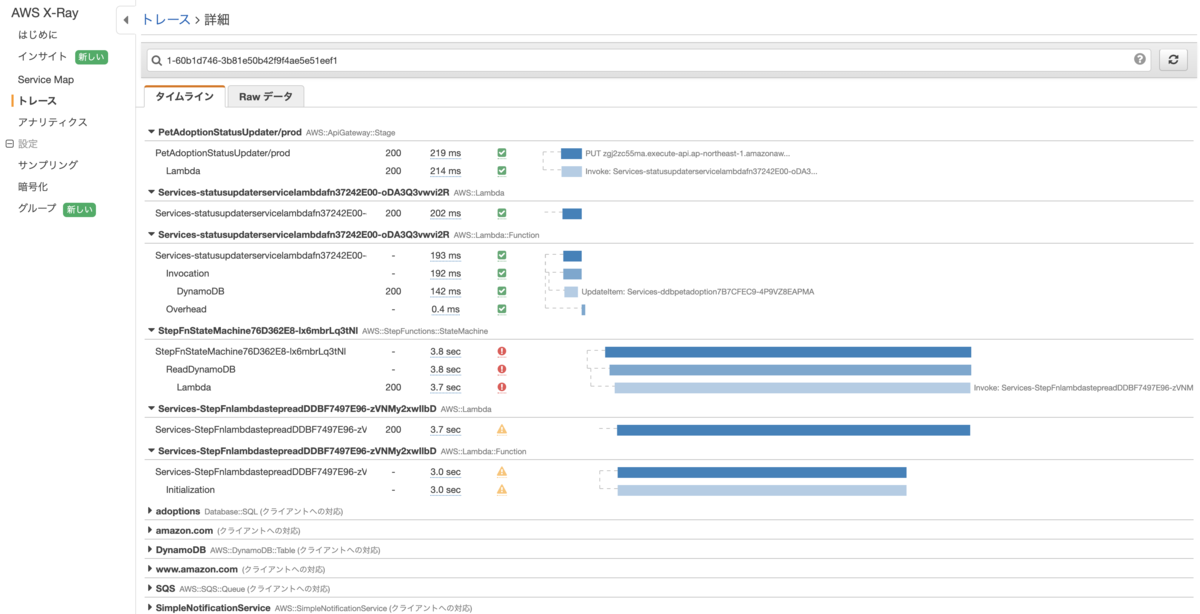
Task: Click the refresh icon button
Action: pos(1173,60)
